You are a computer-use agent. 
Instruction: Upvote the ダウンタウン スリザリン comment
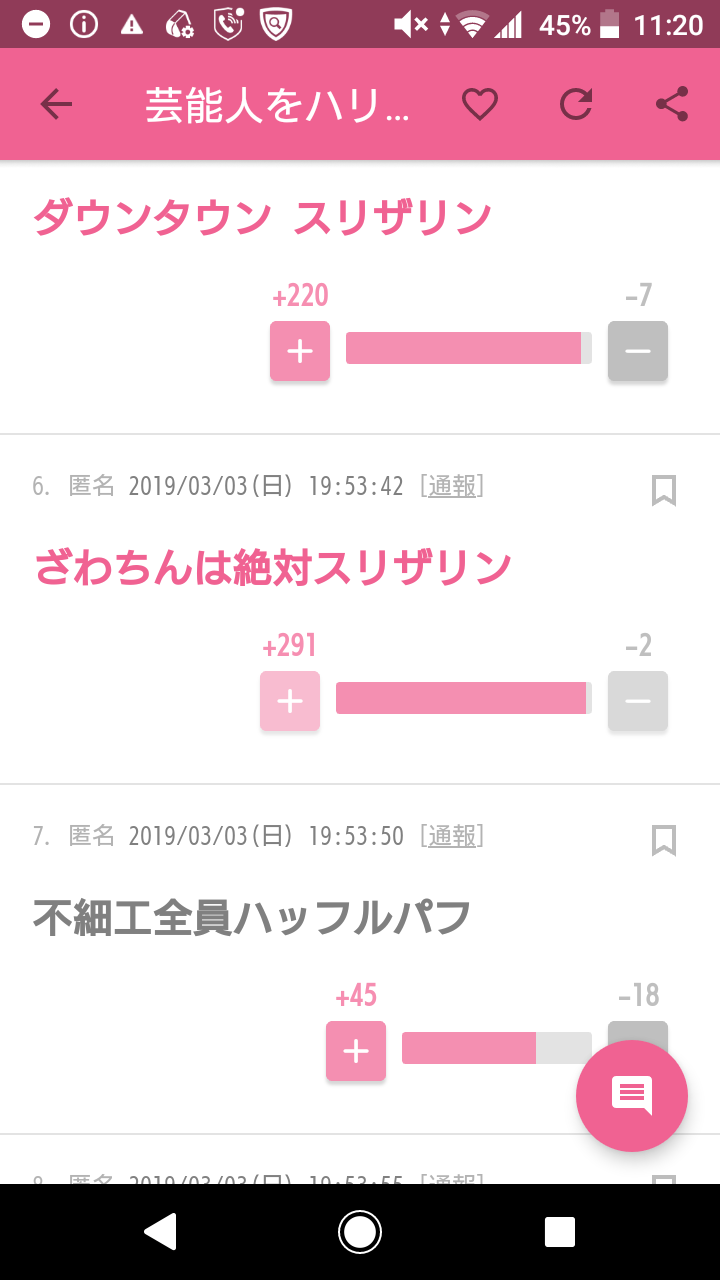(x=300, y=351)
